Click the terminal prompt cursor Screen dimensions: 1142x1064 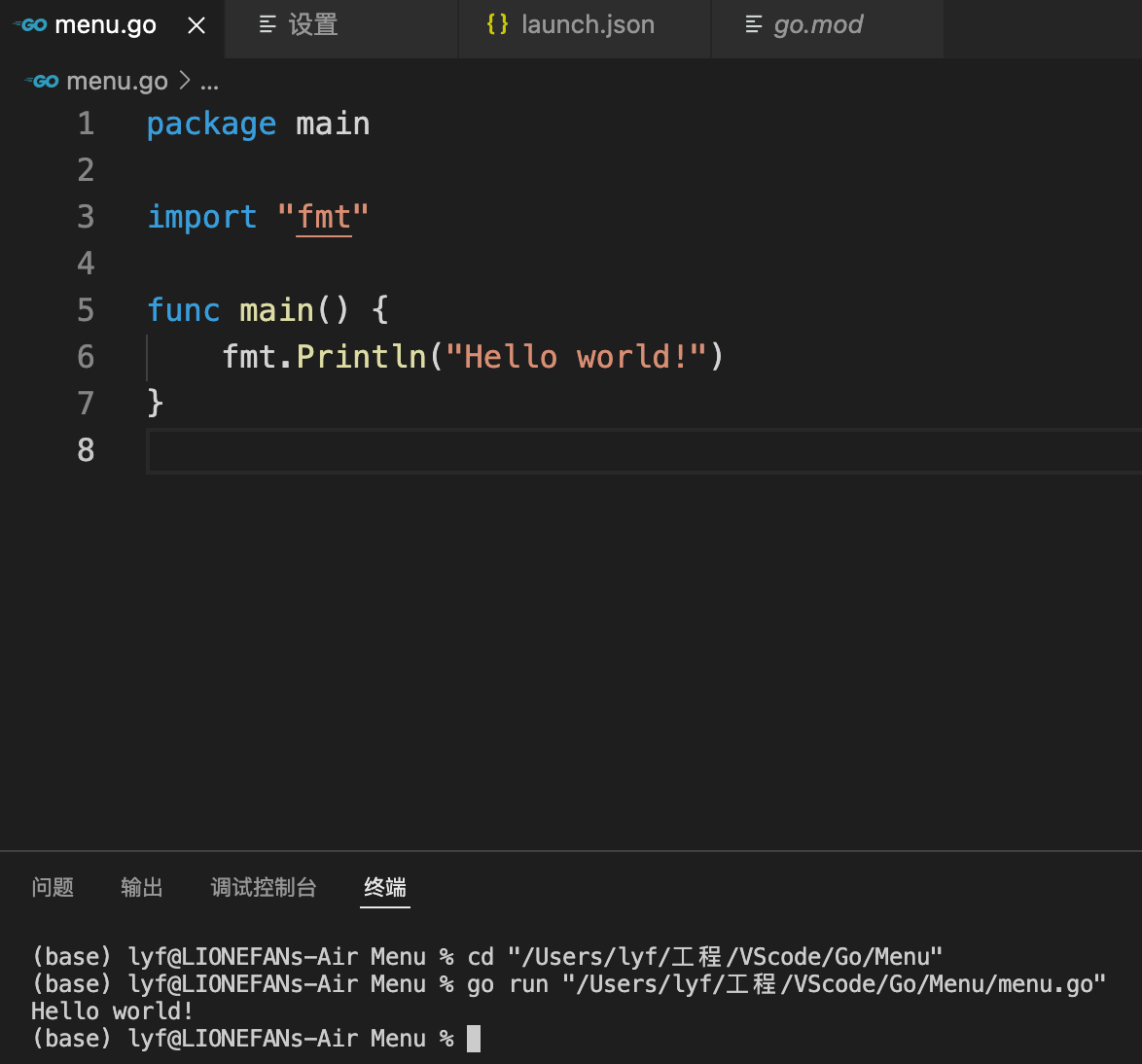tap(474, 1039)
